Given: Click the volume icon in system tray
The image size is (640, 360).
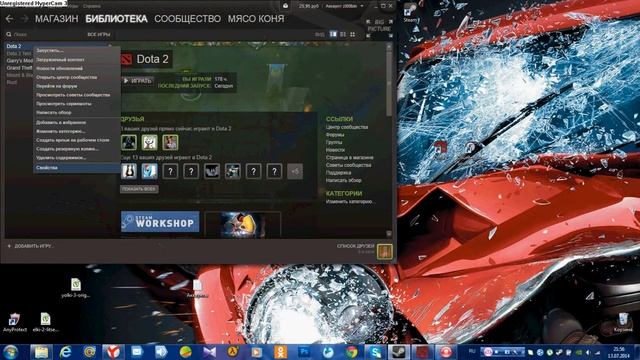Looking at the screenshot, I should (x=588, y=352).
